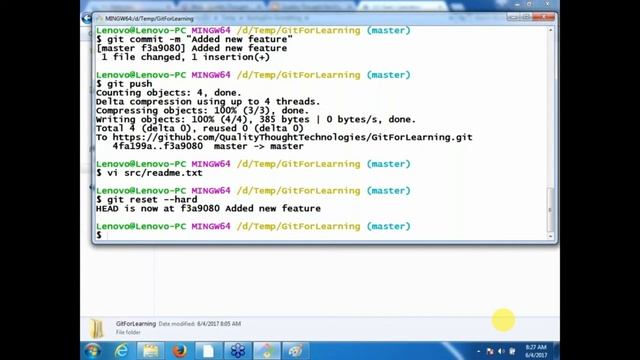
Task: Click the '[master f3a9080] Added new feature' line
Action: click(191, 49)
